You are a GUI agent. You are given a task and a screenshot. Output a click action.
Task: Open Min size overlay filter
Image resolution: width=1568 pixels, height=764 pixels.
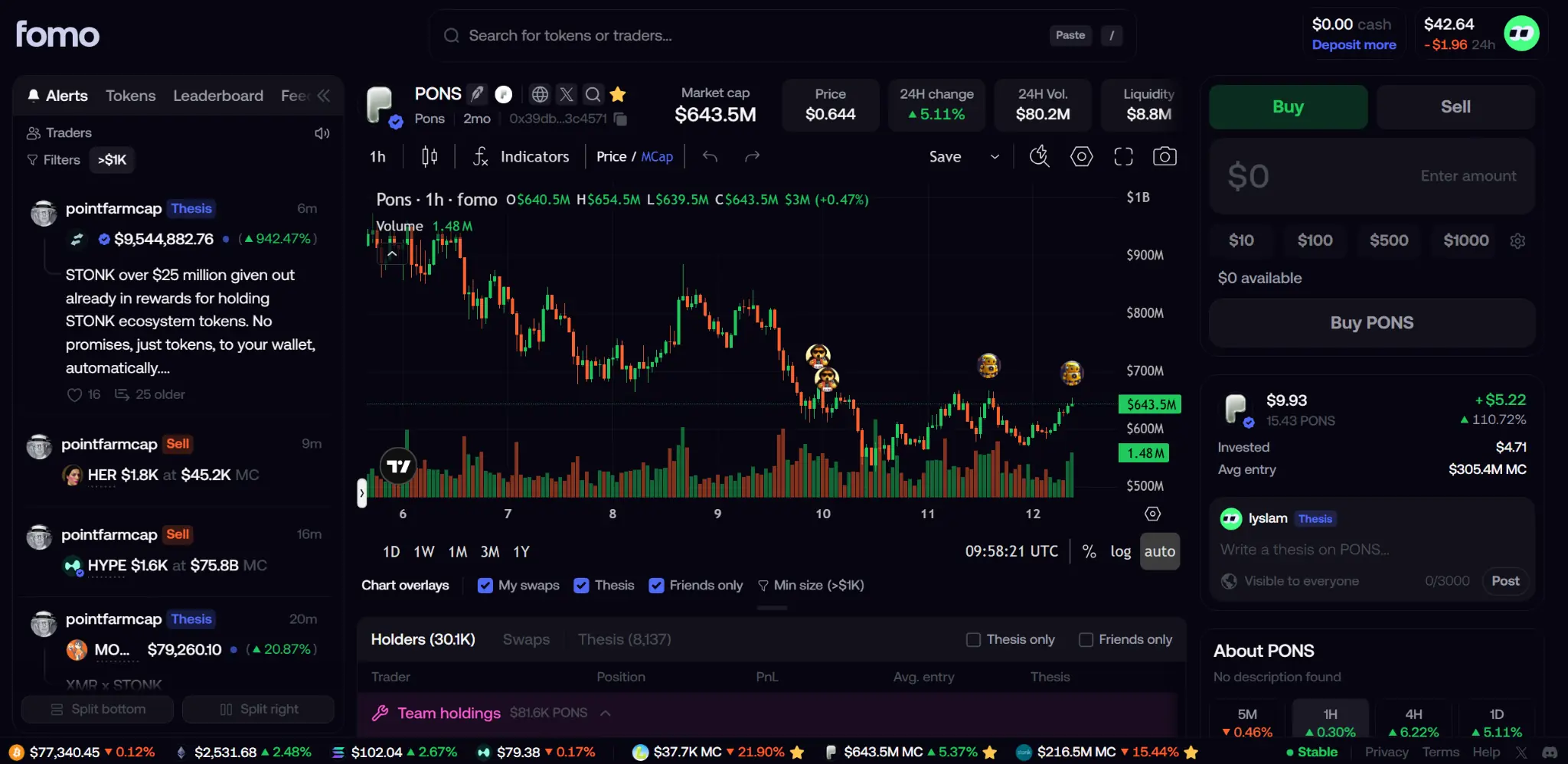pyautogui.click(x=811, y=586)
